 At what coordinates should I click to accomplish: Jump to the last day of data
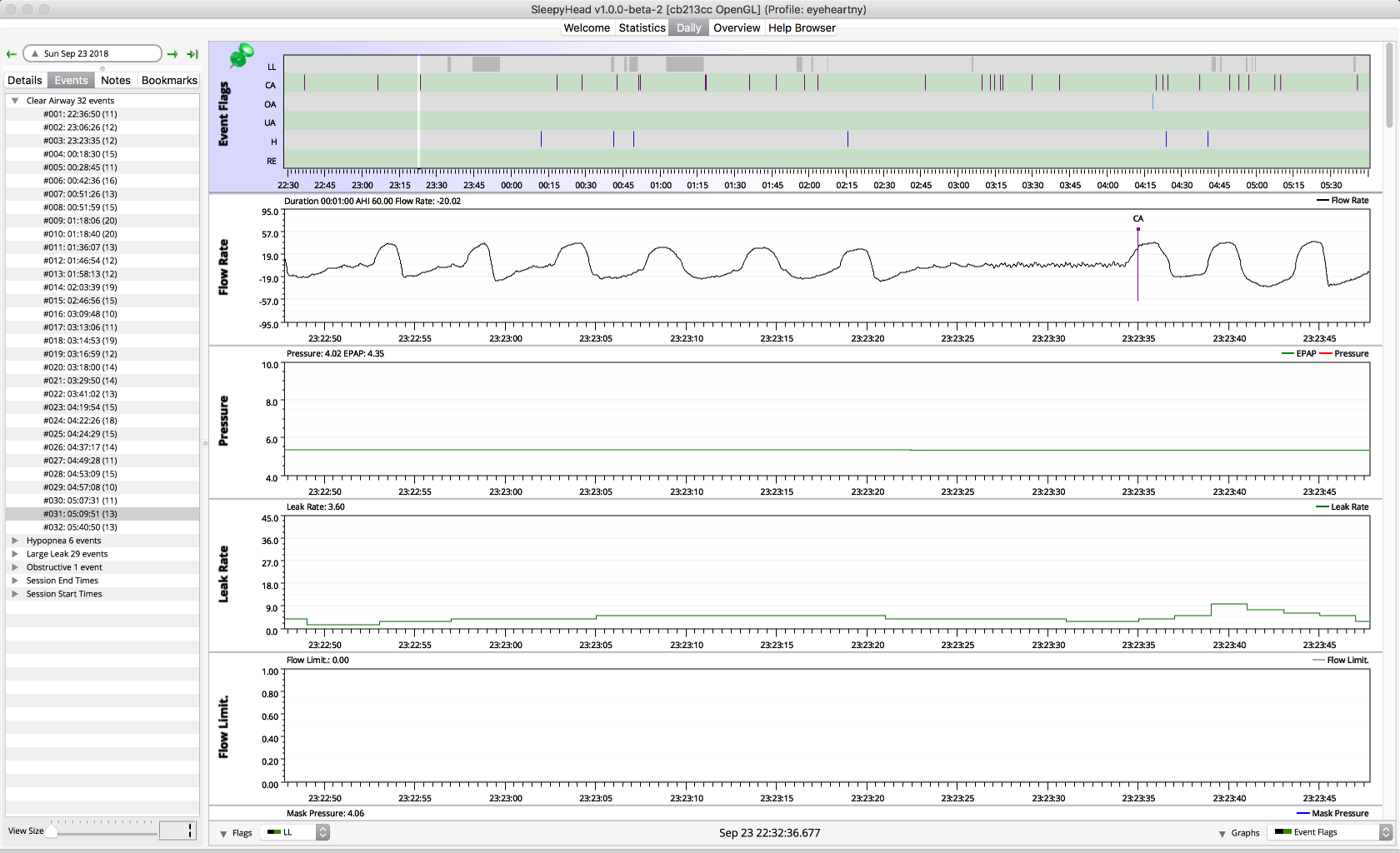[x=192, y=54]
